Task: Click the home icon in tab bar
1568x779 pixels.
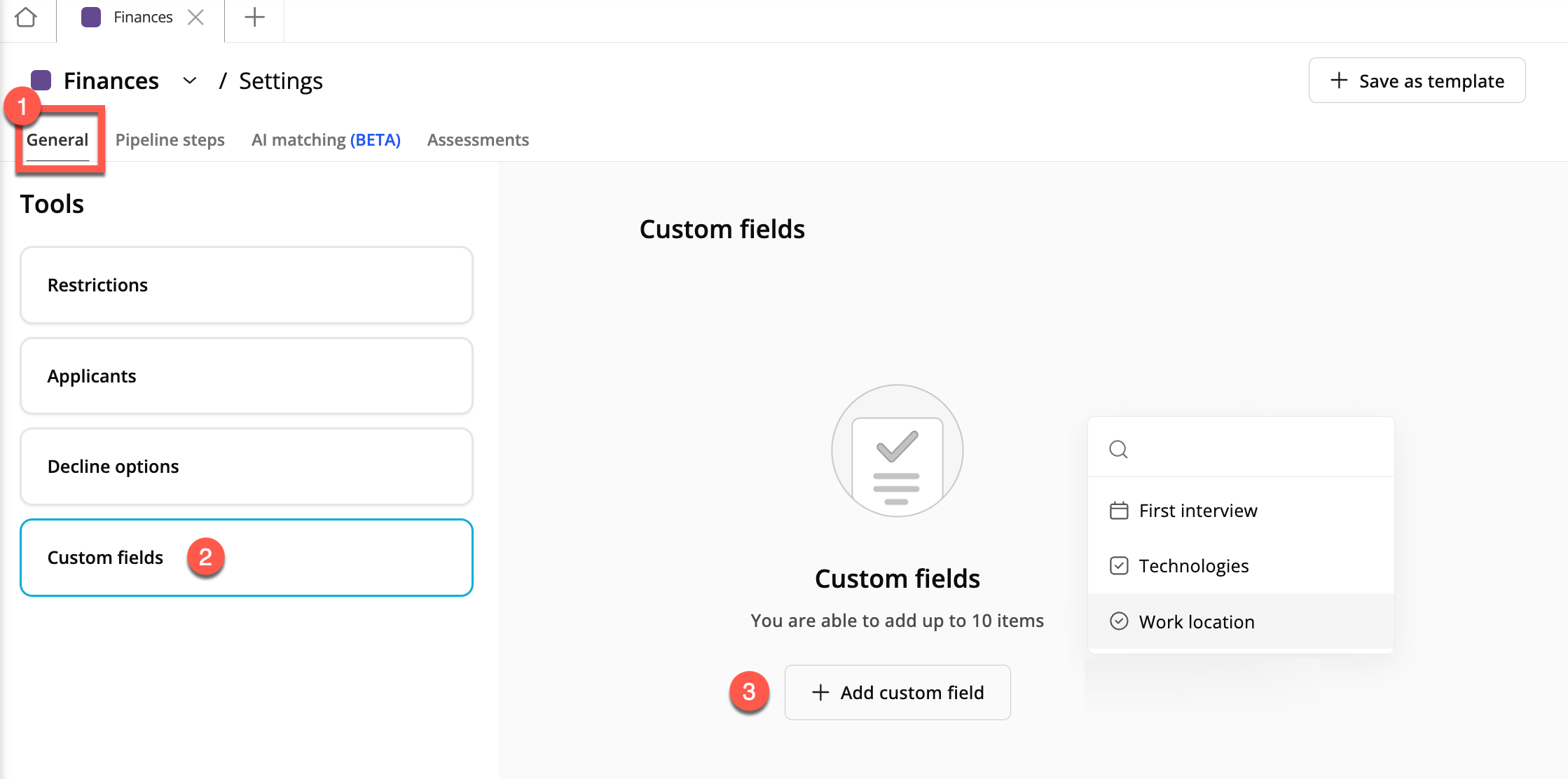Action: (x=26, y=17)
